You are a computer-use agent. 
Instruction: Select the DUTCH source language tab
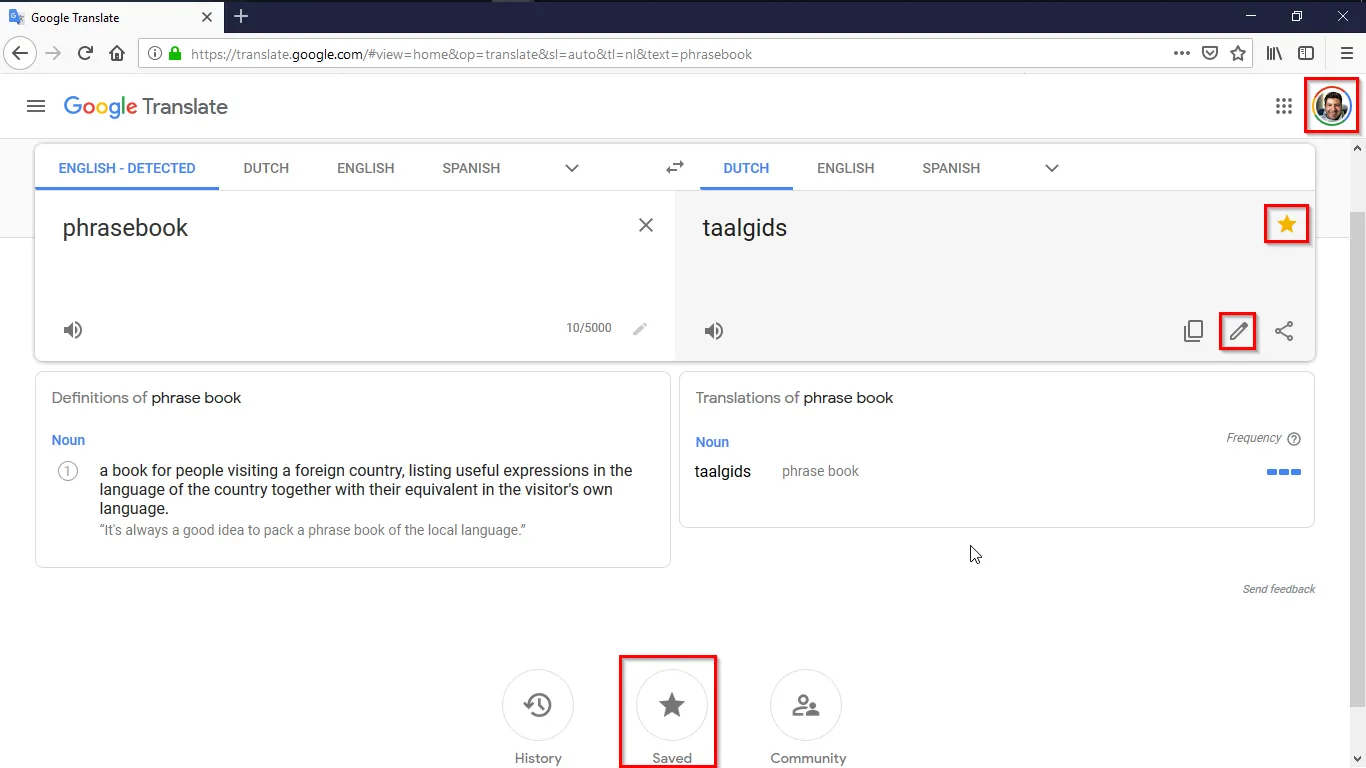pos(266,168)
